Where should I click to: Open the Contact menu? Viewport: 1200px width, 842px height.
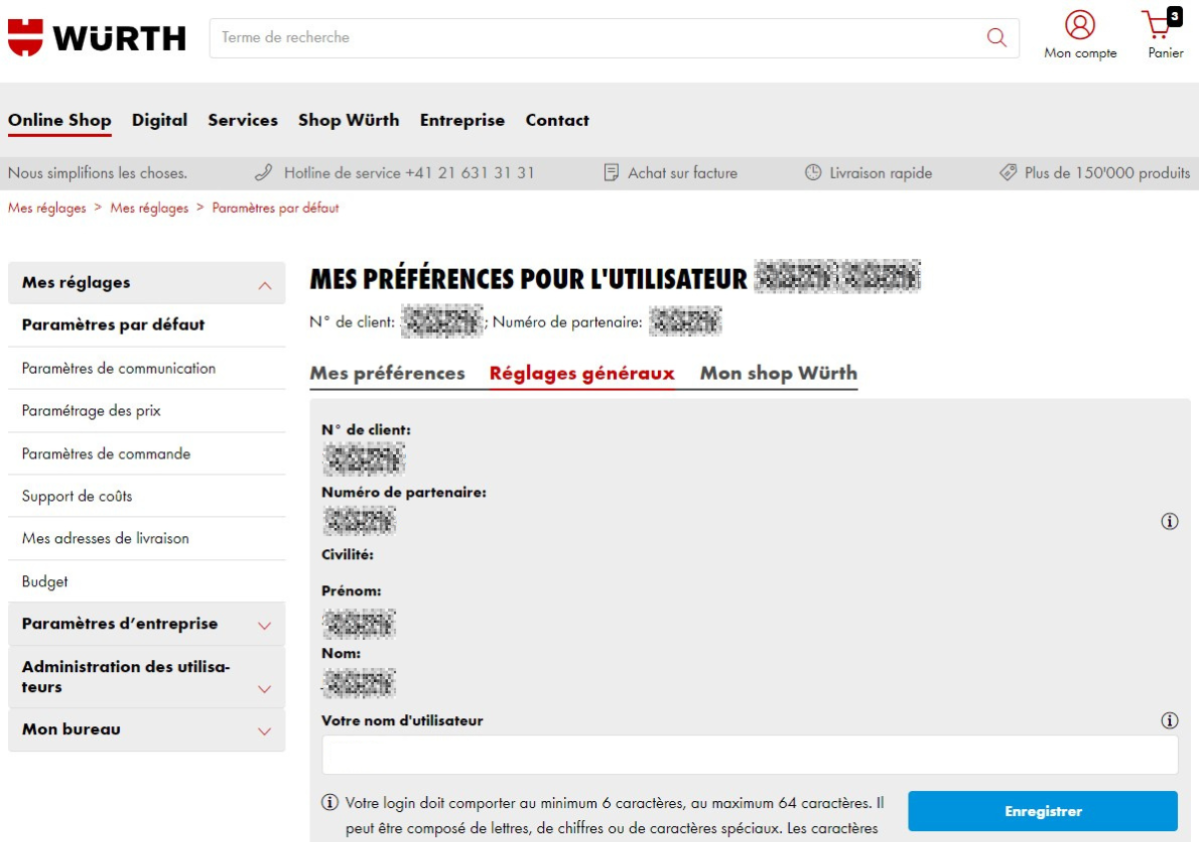(x=557, y=120)
